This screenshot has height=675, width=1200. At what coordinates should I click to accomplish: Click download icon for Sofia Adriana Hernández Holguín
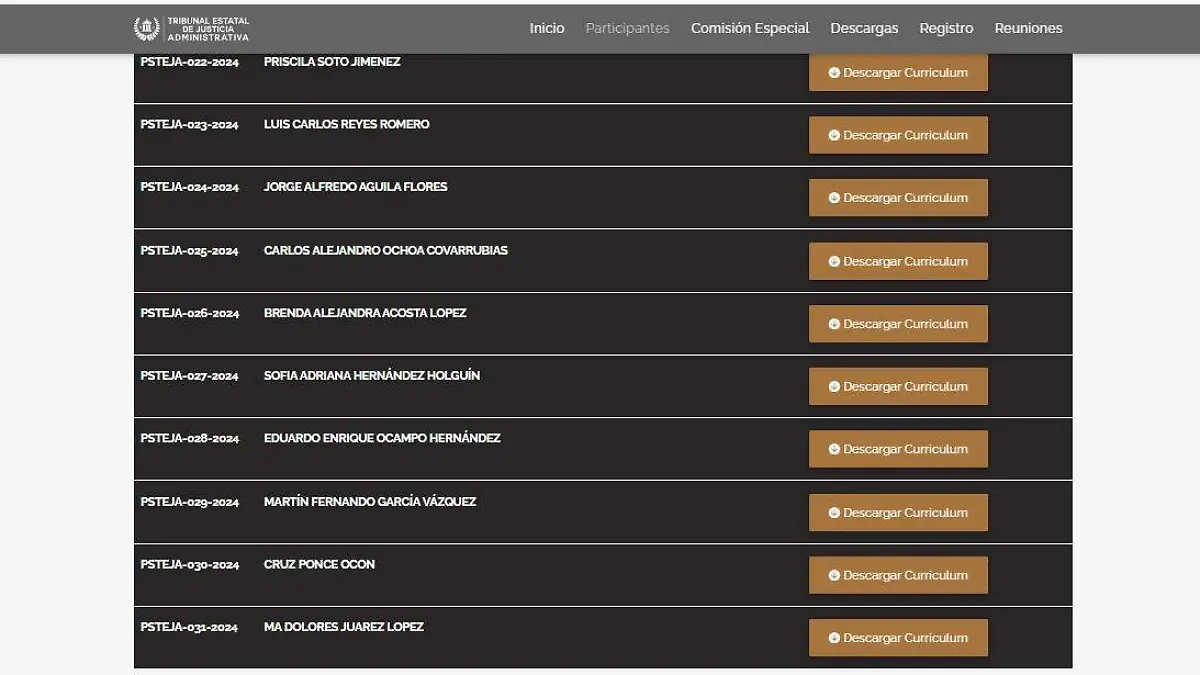tap(834, 387)
